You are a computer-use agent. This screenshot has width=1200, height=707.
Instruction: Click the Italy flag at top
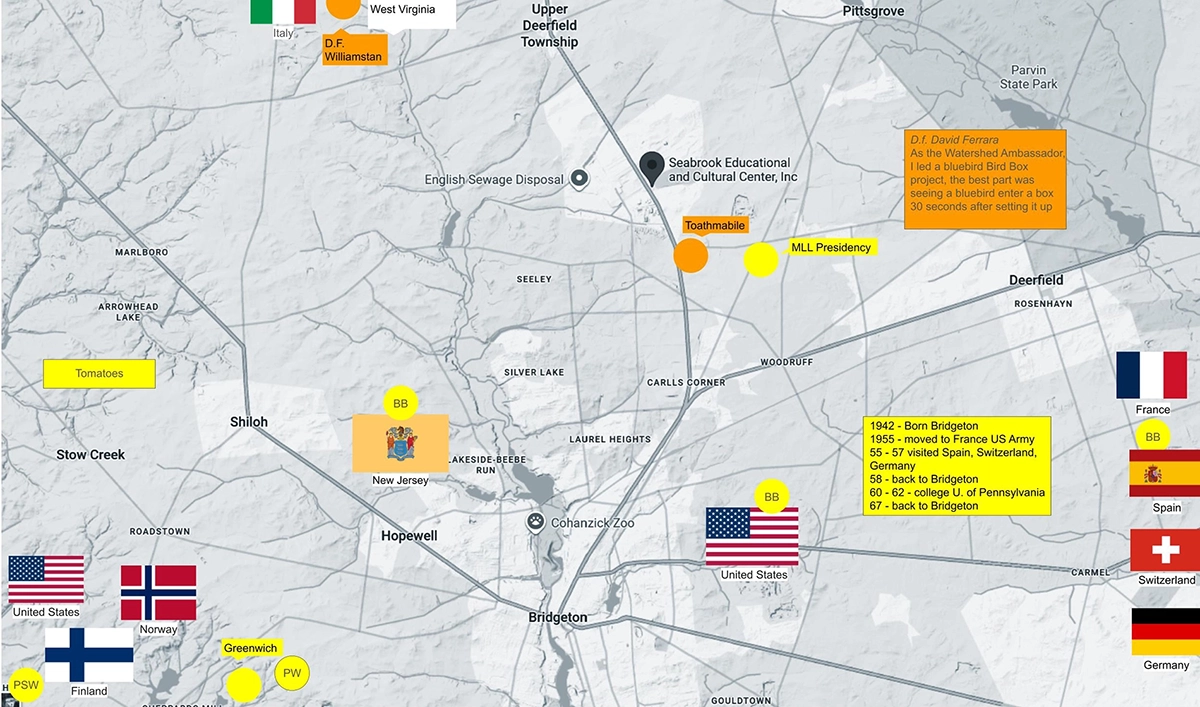(x=283, y=12)
